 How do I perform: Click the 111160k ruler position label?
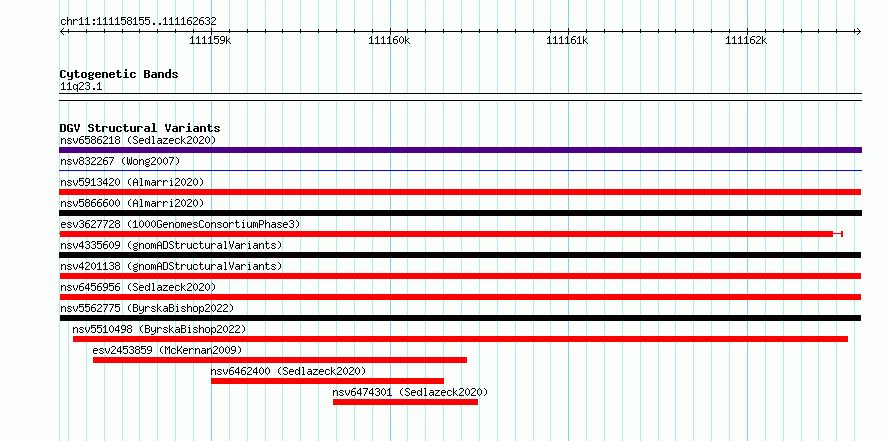[389, 41]
